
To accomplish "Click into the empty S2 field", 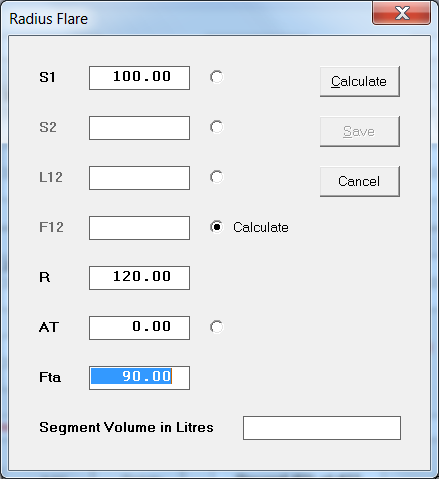I will [139, 128].
